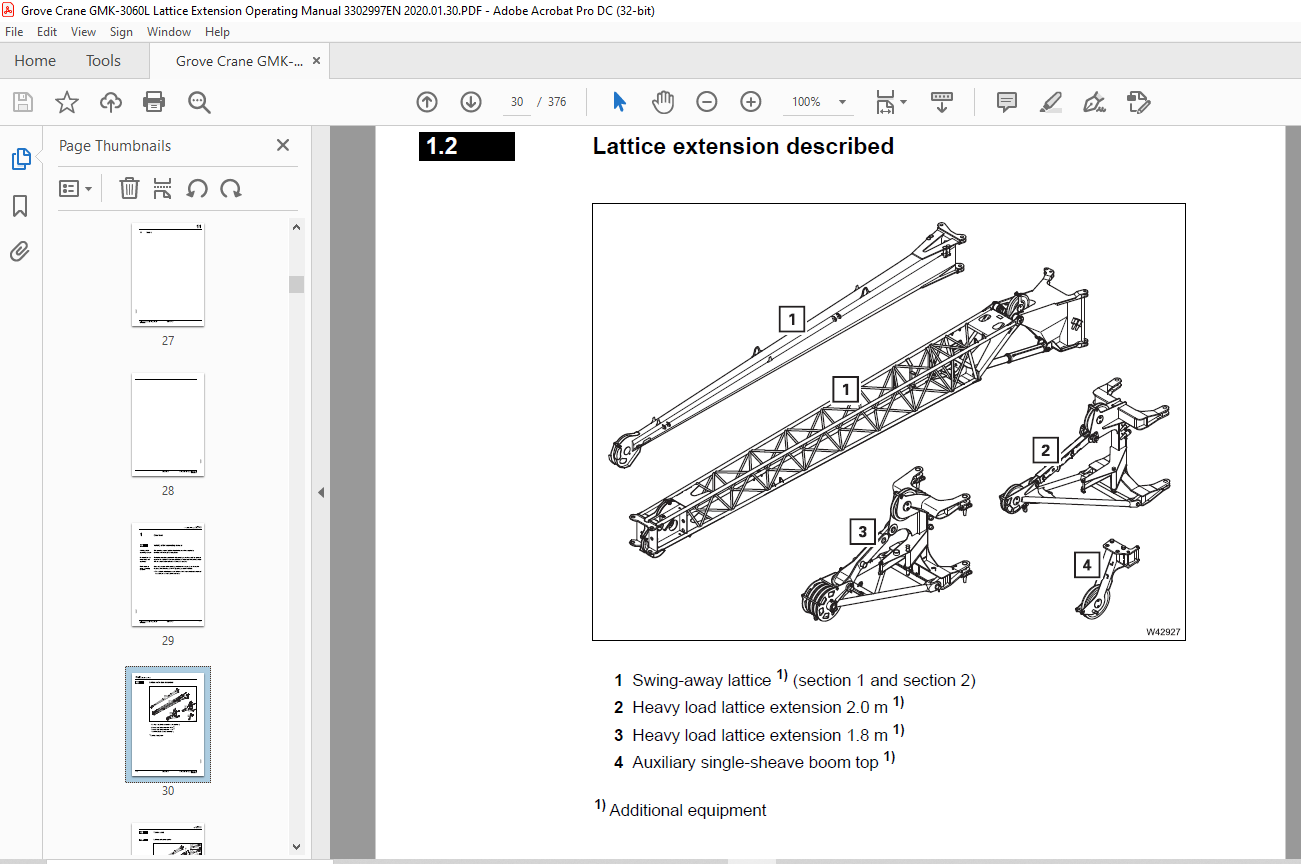Select page 29 thumbnail

168,574
